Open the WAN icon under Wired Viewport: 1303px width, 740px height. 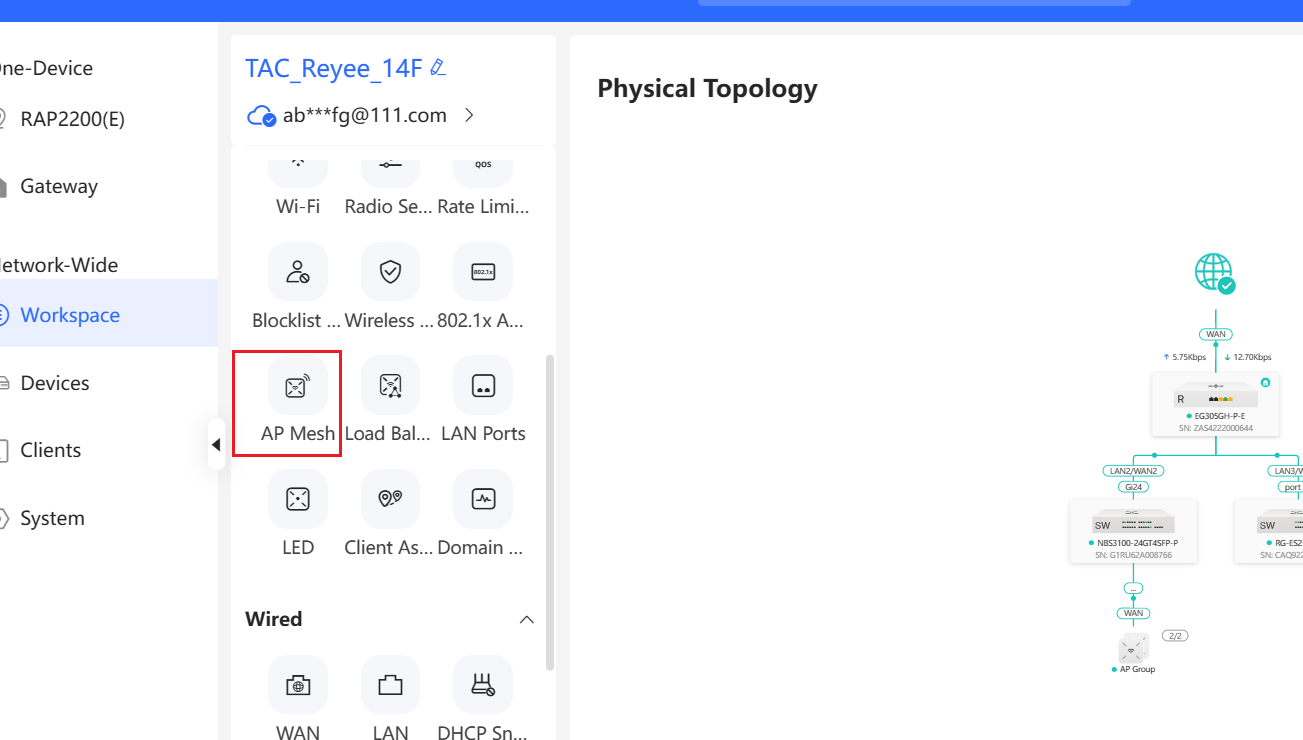pyautogui.click(x=297, y=685)
